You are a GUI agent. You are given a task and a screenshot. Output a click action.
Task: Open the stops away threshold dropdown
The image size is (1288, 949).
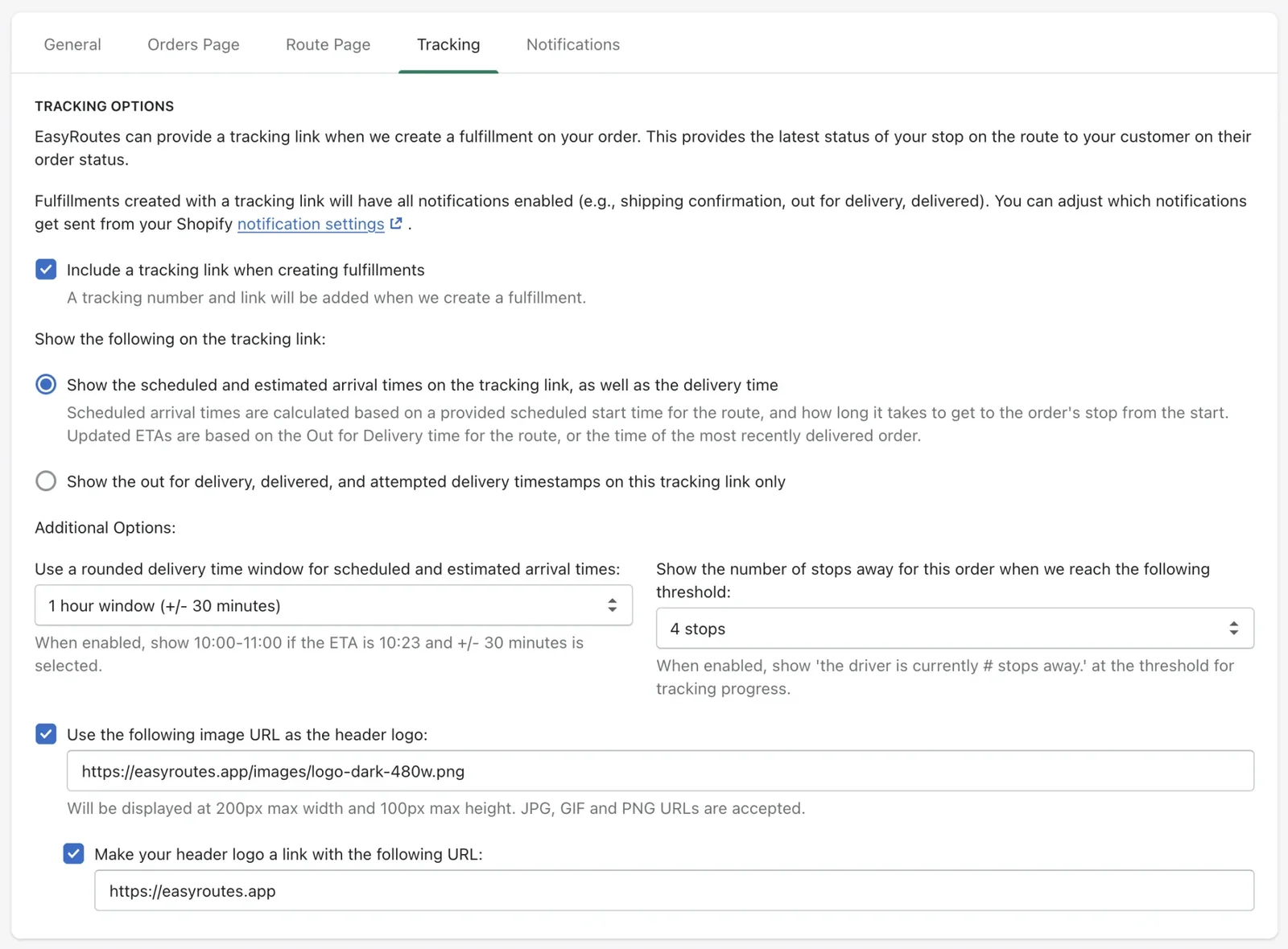click(x=955, y=629)
